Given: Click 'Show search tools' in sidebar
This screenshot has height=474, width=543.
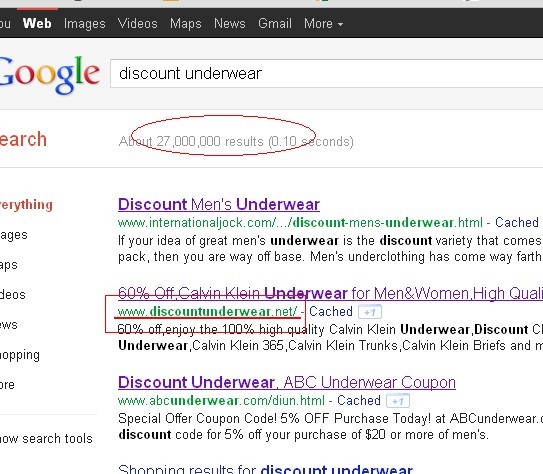Looking at the screenshot, I should click(46, 439).
